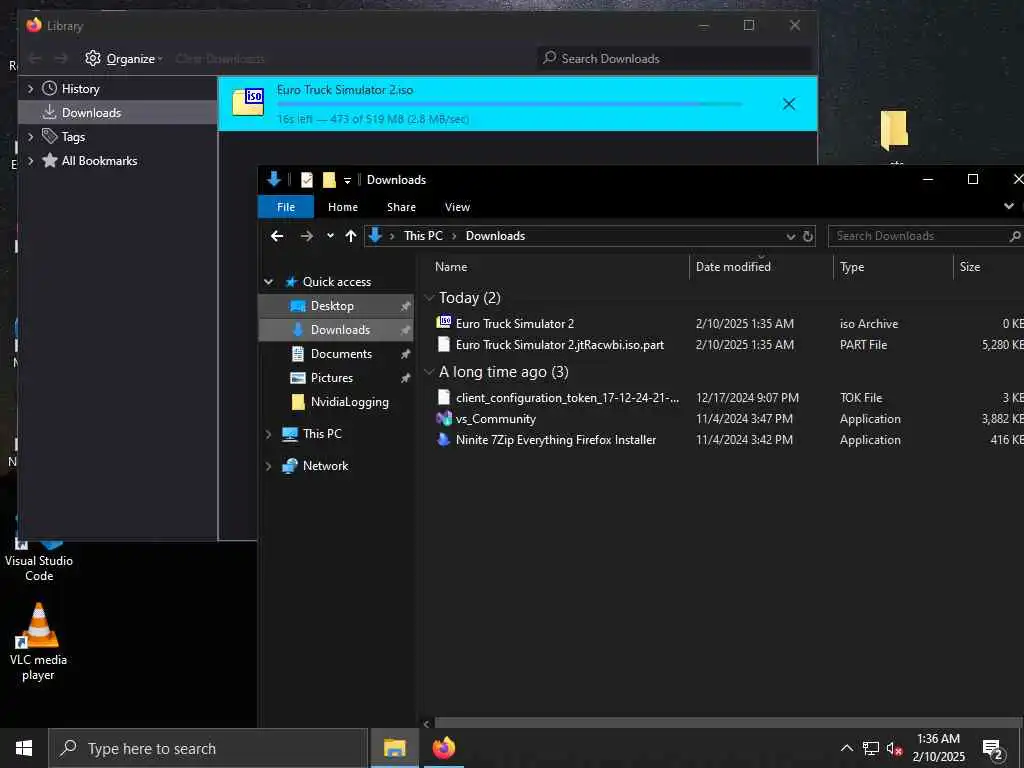Click the taskbar Type here to search box
1024x768 pixels.
pyautogui.click(x=208, y=748)
